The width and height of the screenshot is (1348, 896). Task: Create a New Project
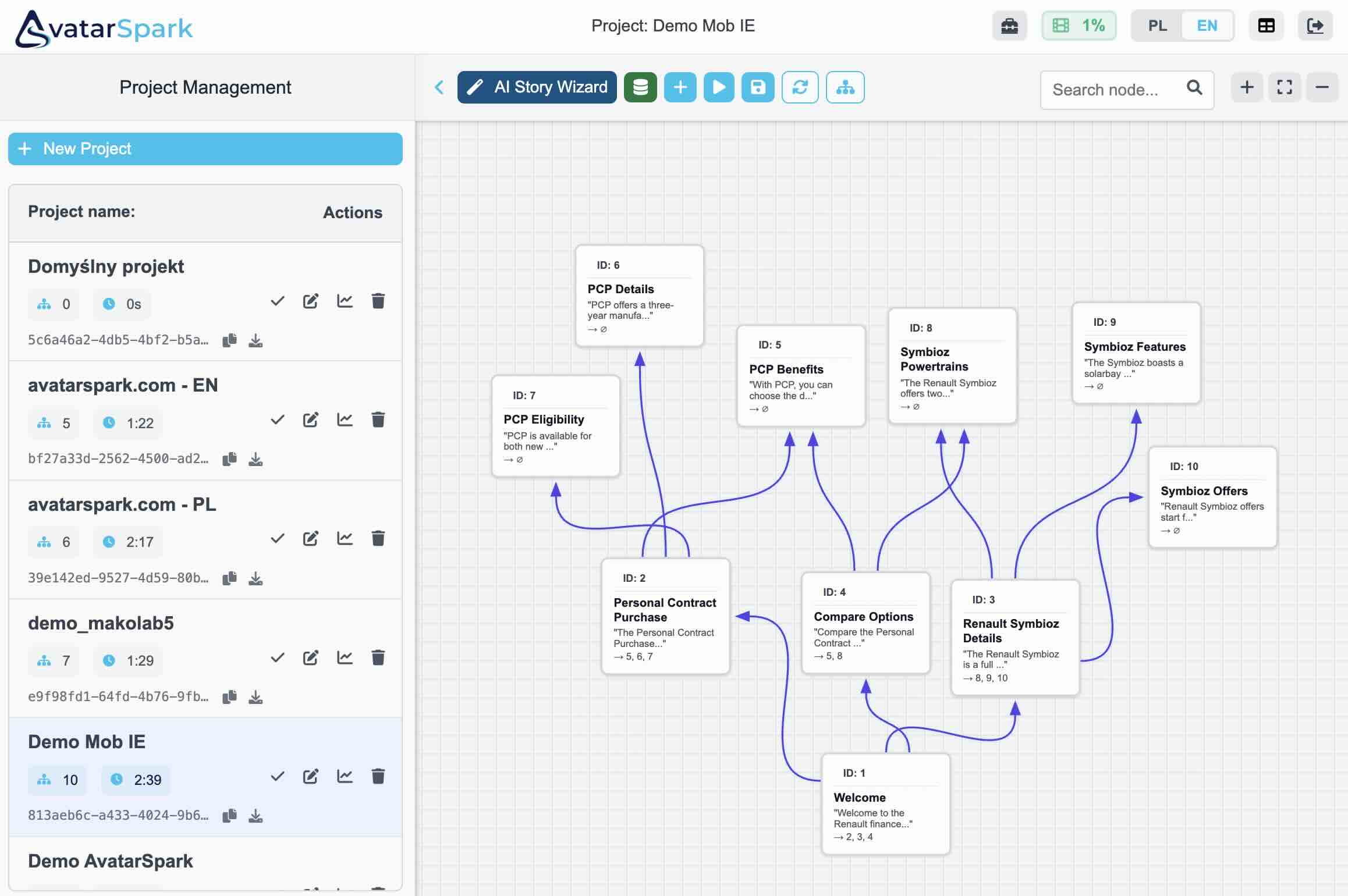205,149
